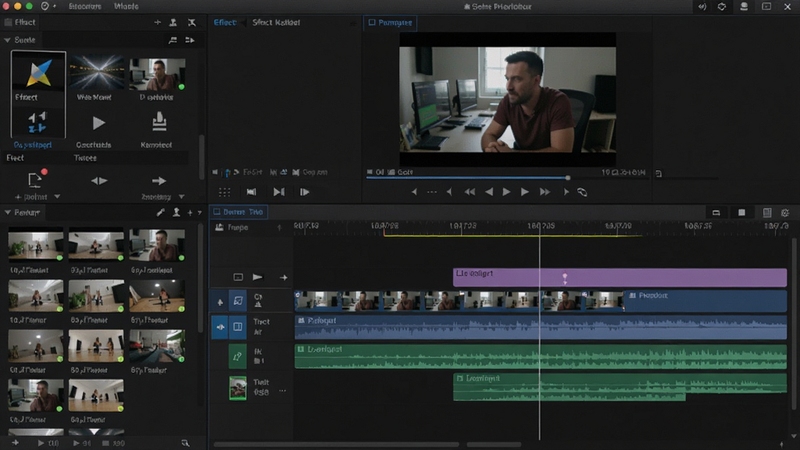
Task: Switch to the Effect tab in middle panel
Action: [x=225, y=22]
